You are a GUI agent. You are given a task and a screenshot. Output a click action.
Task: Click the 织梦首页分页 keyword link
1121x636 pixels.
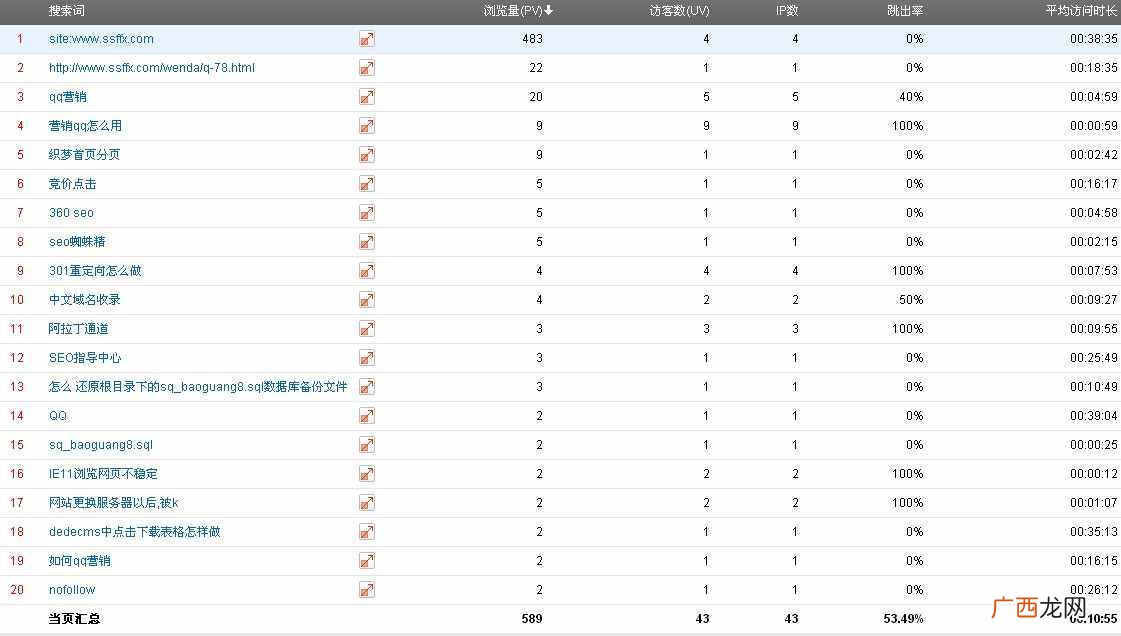(x=84, y=155)
